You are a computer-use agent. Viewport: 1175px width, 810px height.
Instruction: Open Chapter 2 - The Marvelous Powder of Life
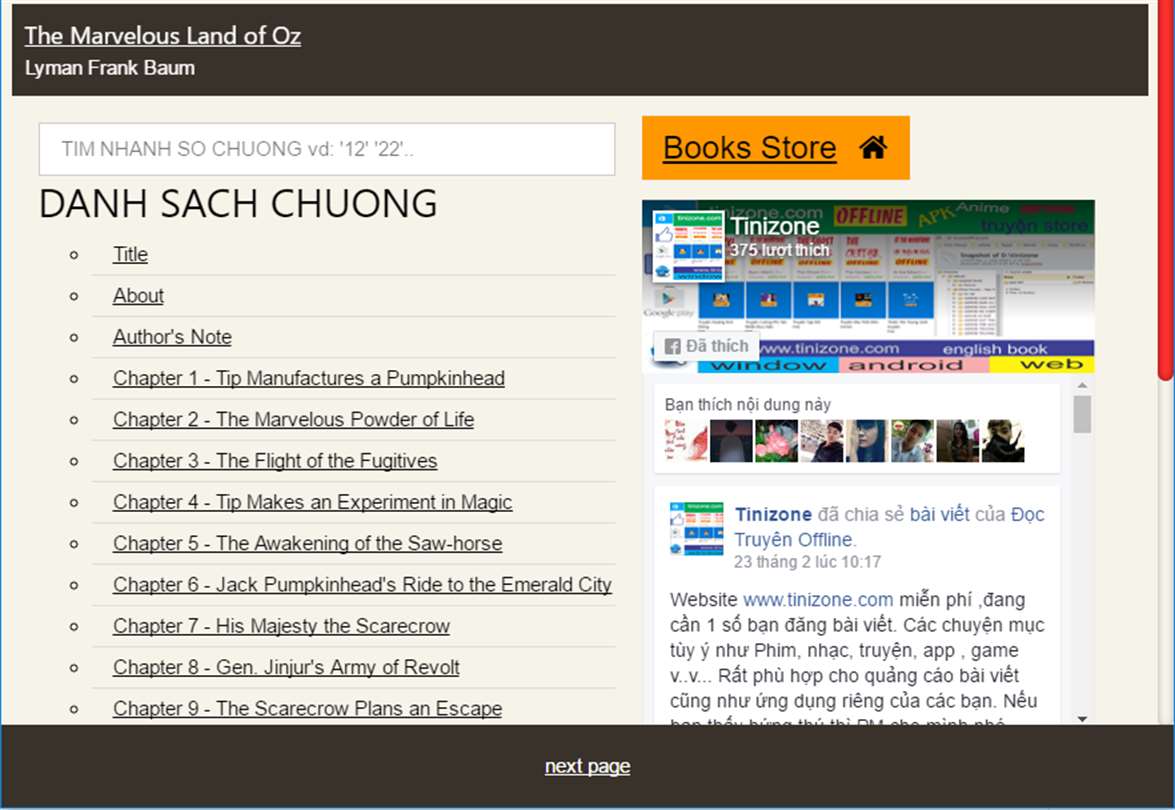[294, 419]
